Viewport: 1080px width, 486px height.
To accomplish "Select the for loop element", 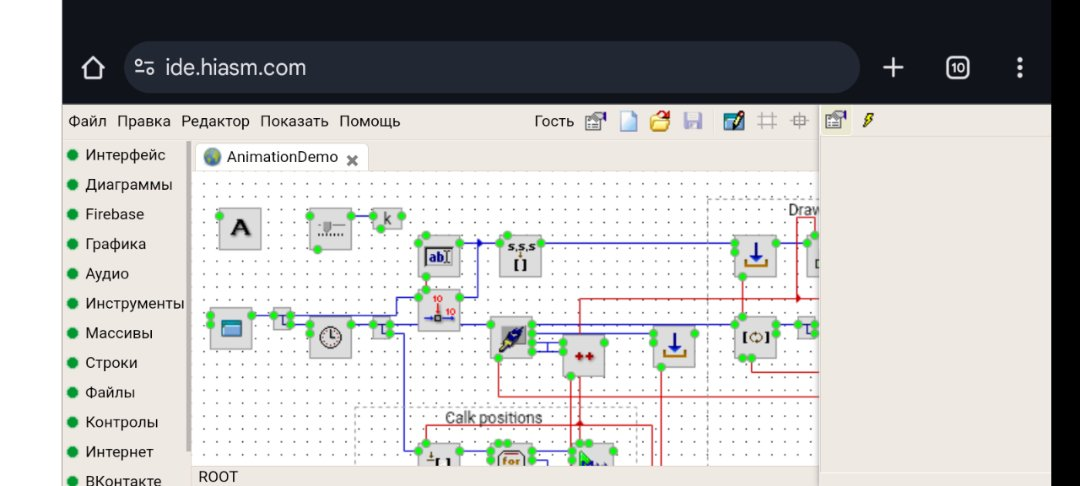I will coord(510,456).
